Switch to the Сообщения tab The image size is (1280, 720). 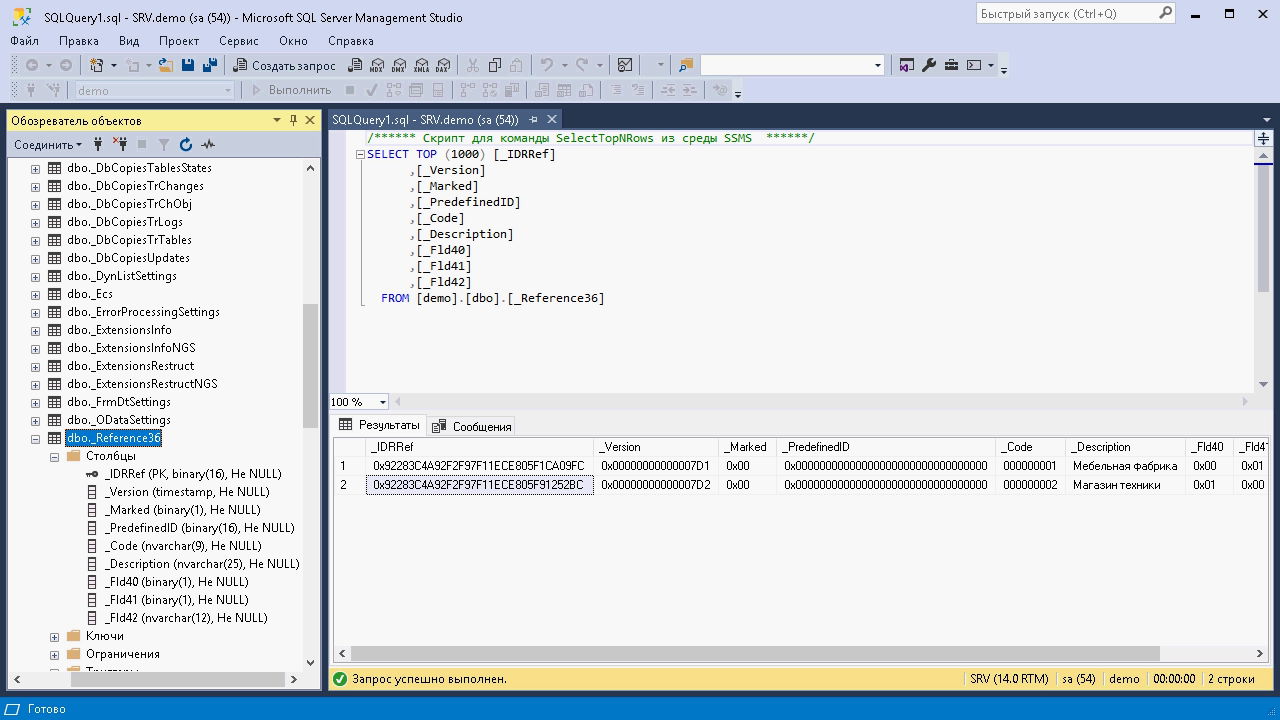pos(472,426)
